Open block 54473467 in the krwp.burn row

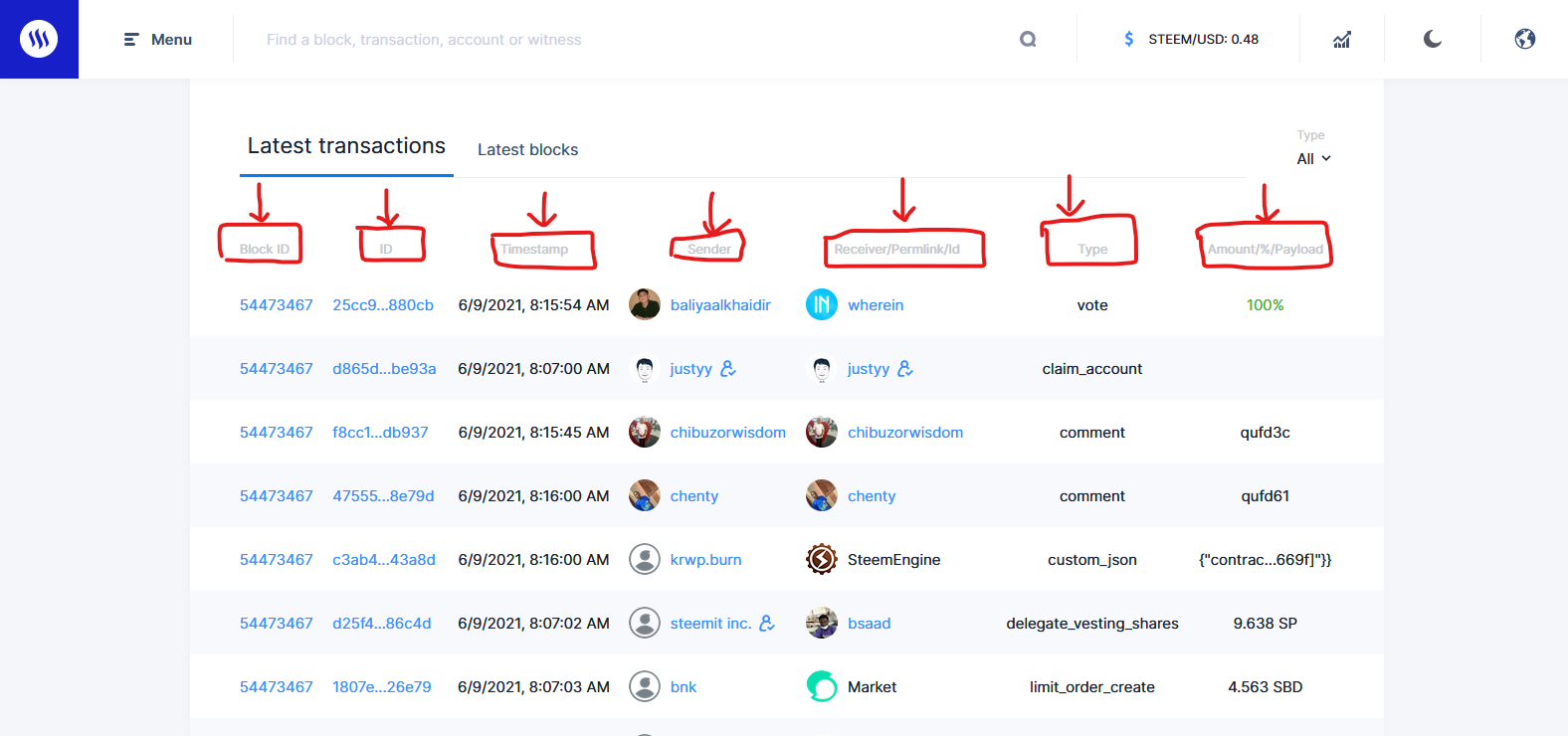click(x=277, y=560)
